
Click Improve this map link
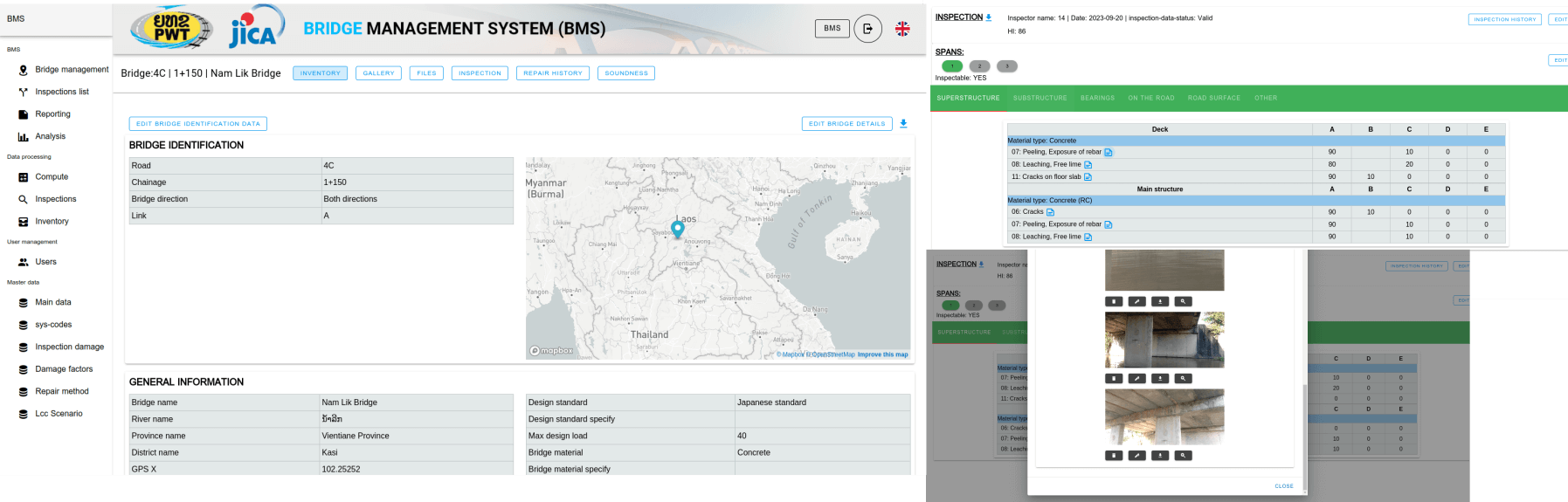882,354
